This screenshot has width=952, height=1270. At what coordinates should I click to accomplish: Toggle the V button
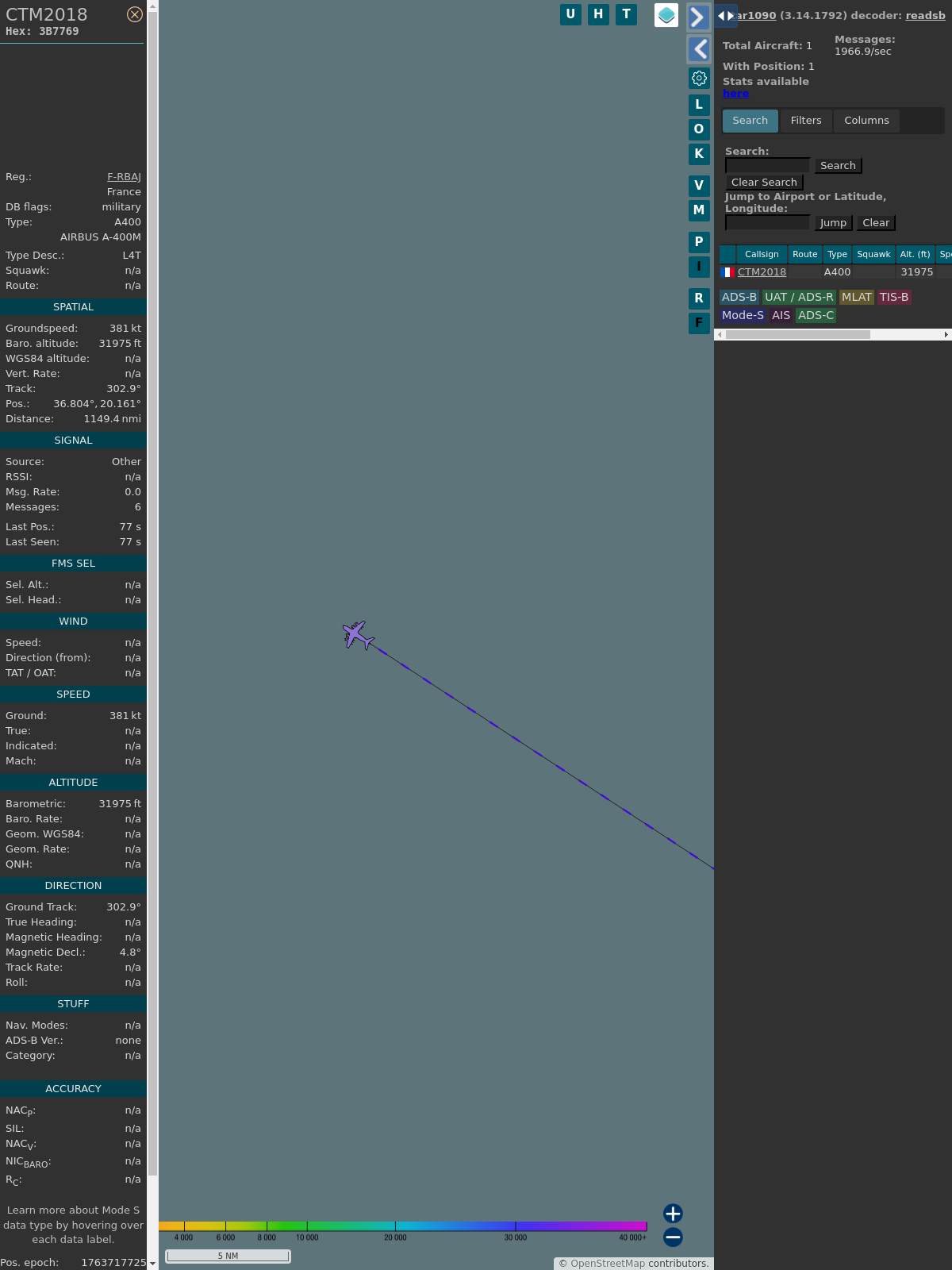(699, 186)
